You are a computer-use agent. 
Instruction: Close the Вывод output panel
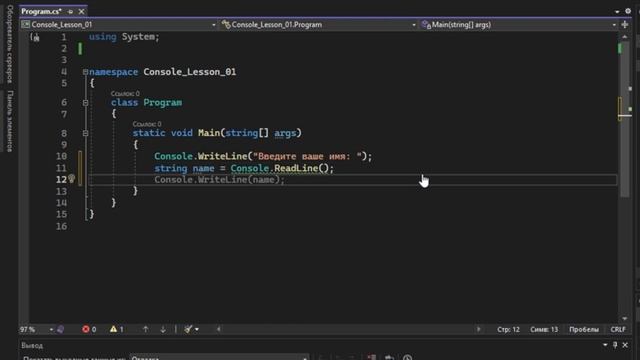(x=625, y=345)
